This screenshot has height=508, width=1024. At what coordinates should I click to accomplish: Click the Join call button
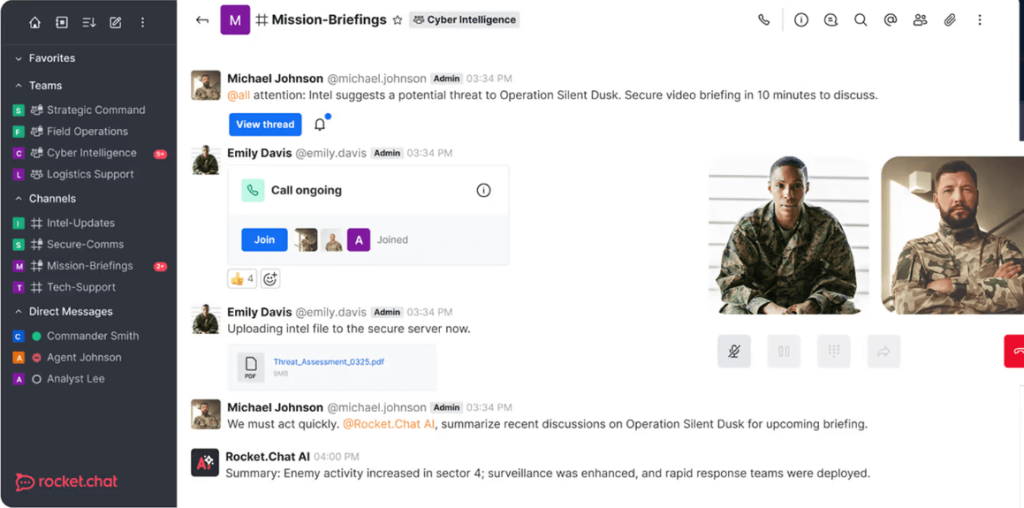point(264,240)
